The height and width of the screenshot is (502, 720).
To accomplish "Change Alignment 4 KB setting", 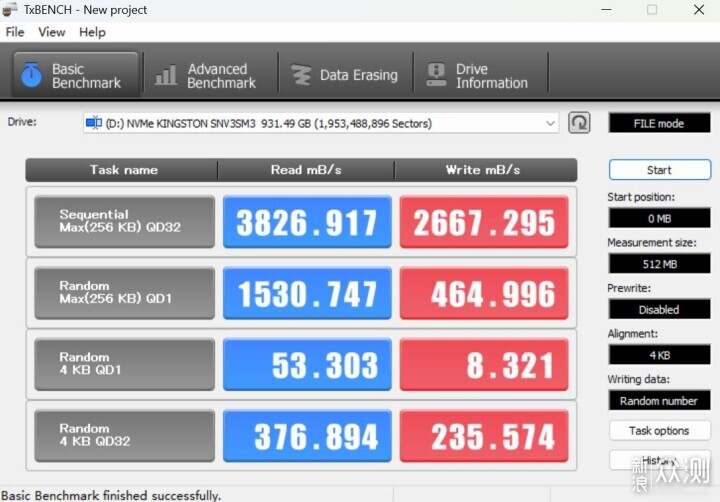I will (659, 355).
